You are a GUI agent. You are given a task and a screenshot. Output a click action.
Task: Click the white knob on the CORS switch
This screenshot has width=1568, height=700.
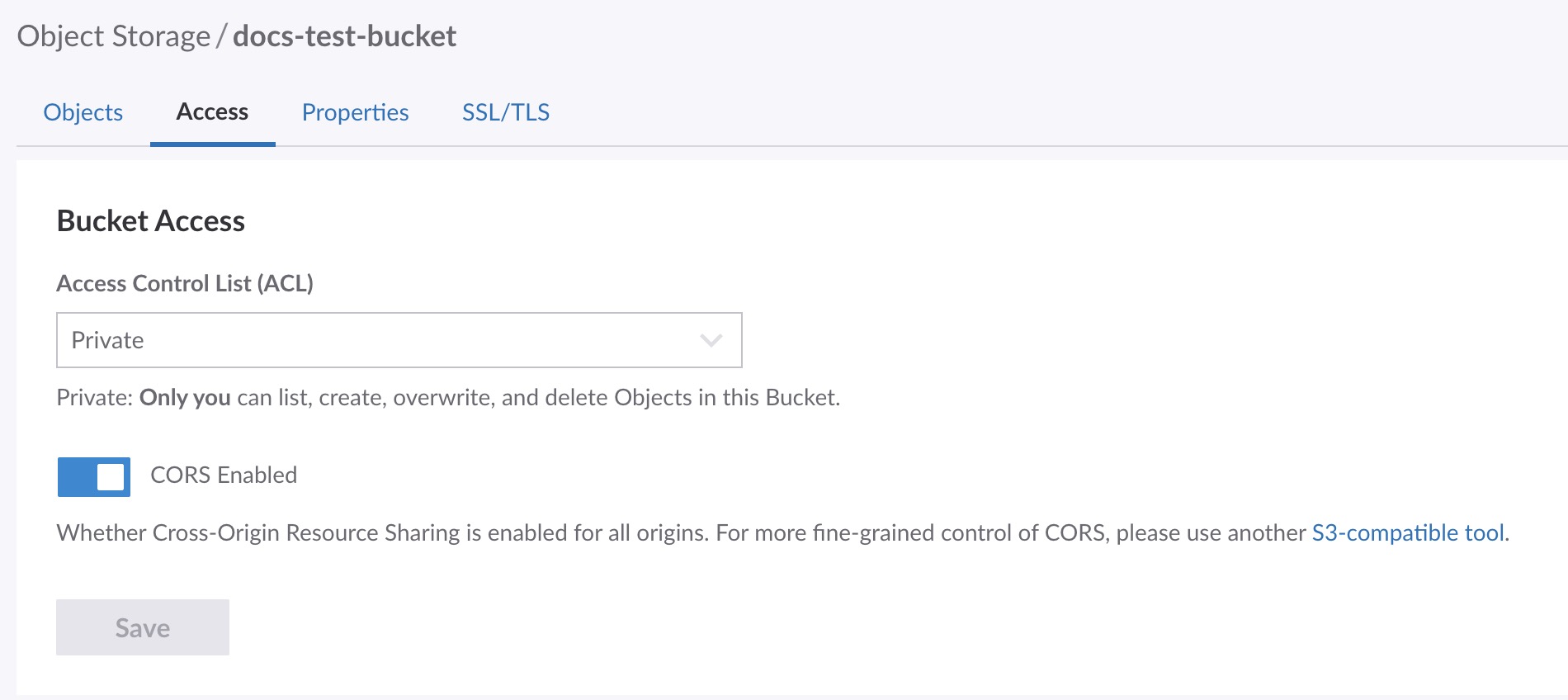tap(111, 477)
